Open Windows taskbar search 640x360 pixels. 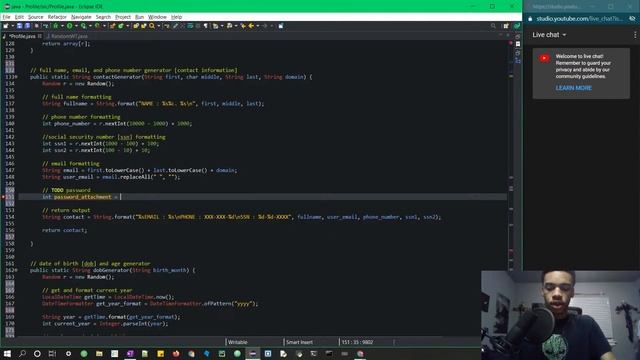(22, 354)
